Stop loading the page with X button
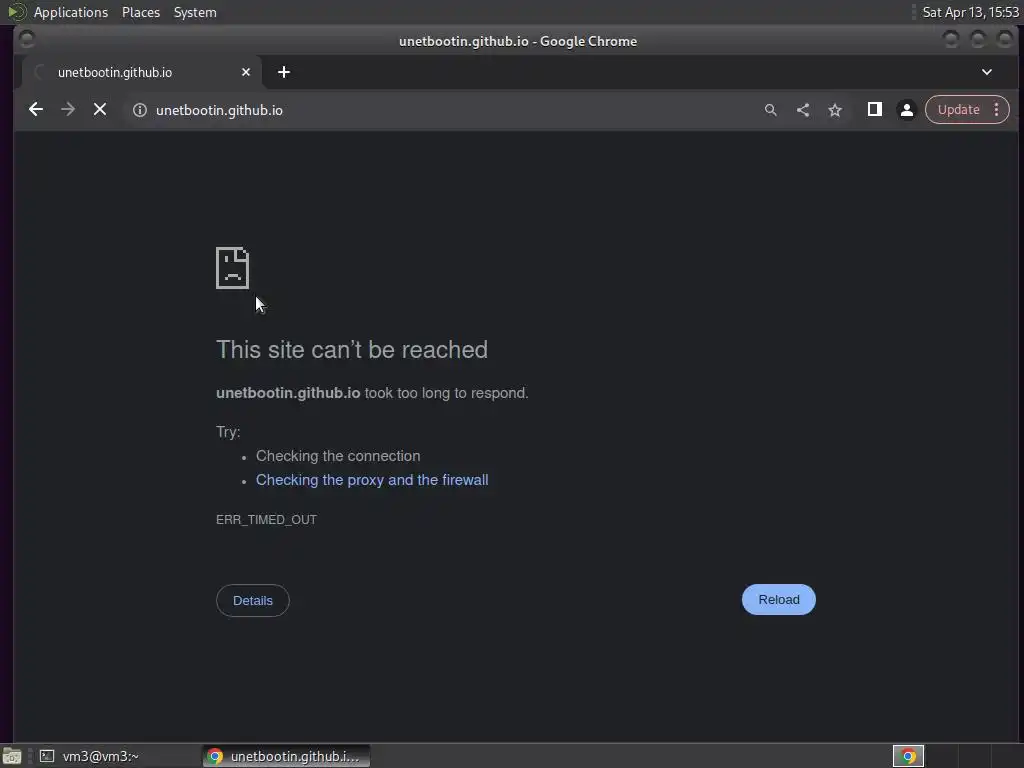 [x=100, y=110]
